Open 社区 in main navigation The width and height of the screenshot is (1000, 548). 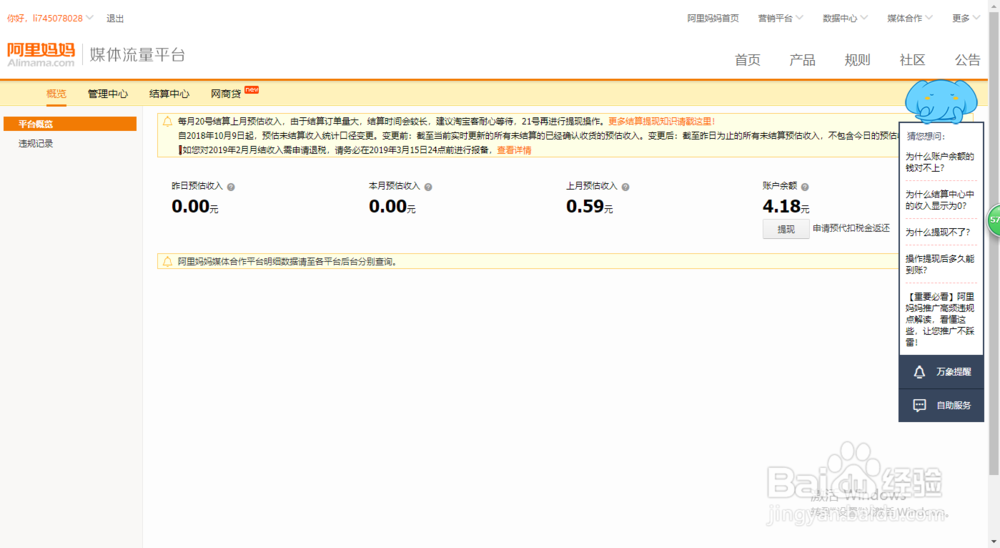[912, 60]
